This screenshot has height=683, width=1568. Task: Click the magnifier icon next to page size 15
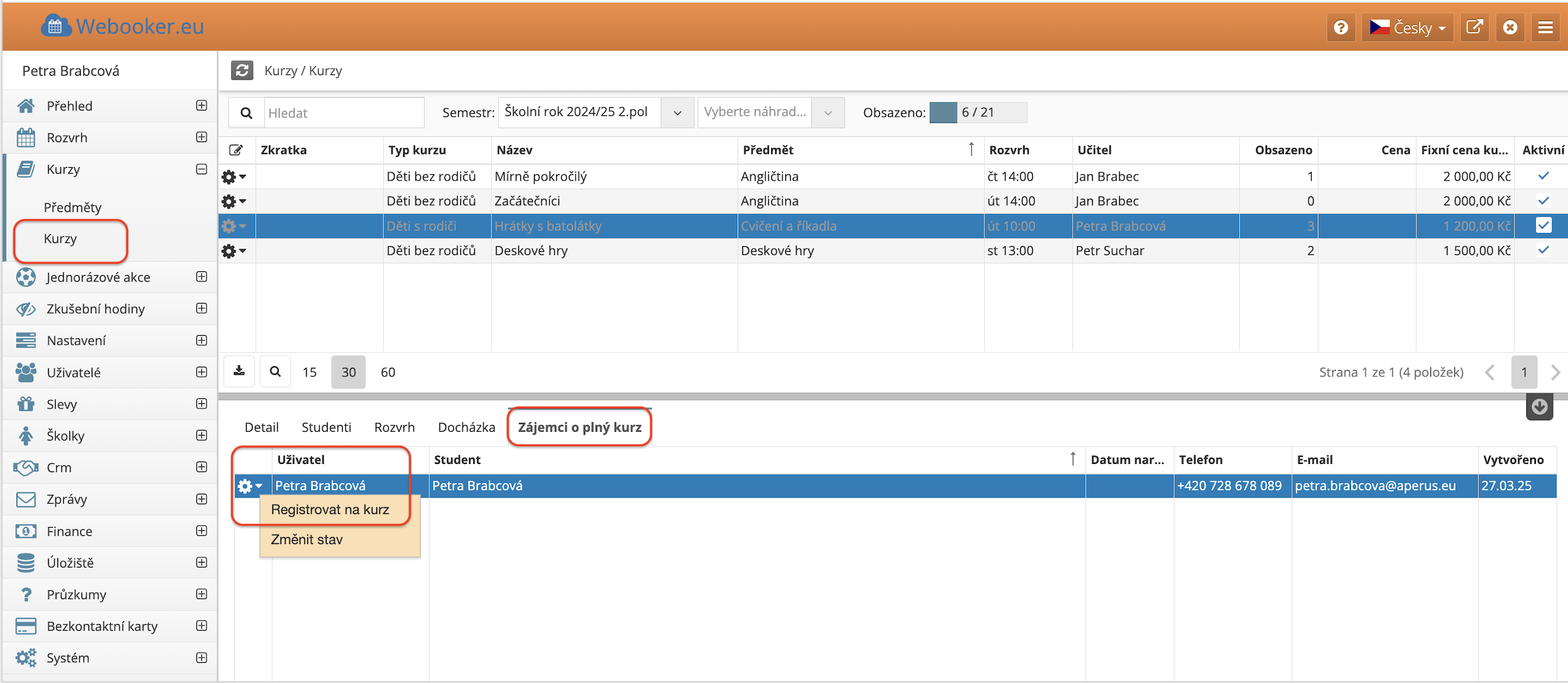point(275,371)
